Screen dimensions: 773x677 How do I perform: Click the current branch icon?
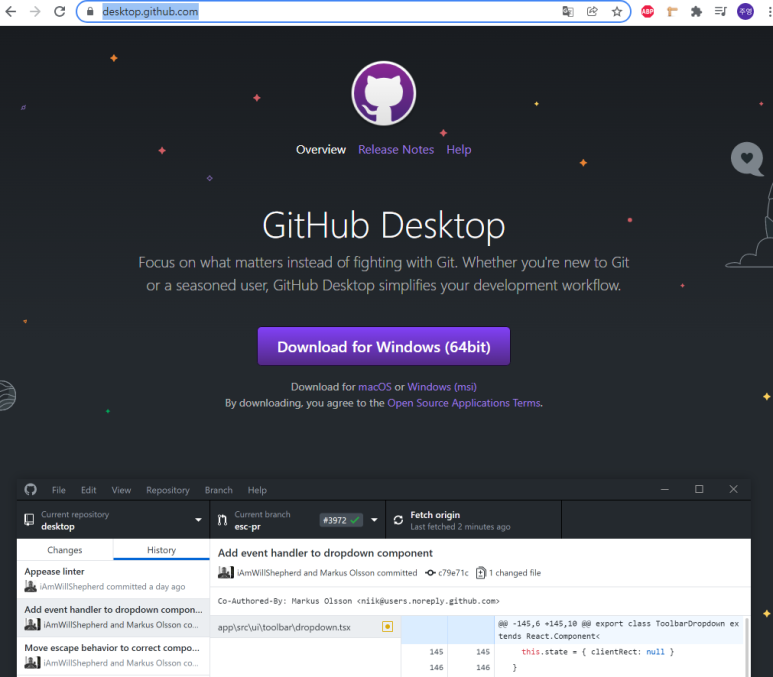click(222, 520)
